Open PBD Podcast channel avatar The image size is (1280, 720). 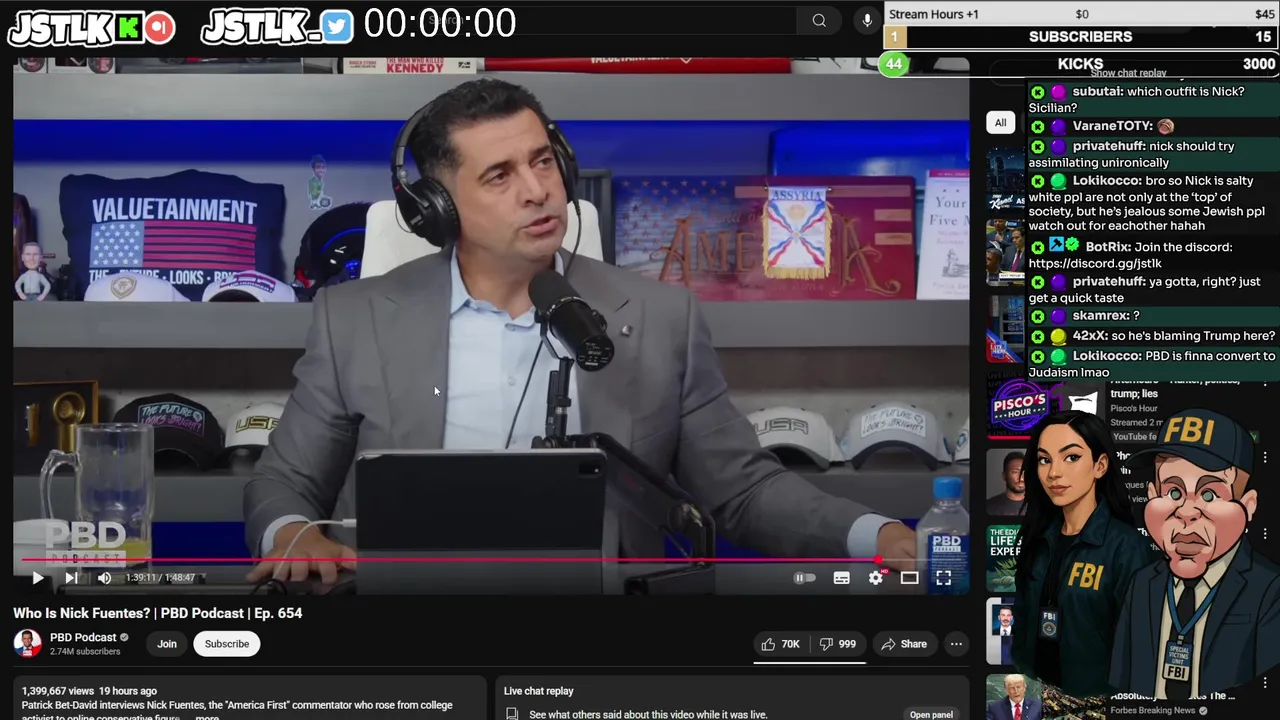click(27, 643)
